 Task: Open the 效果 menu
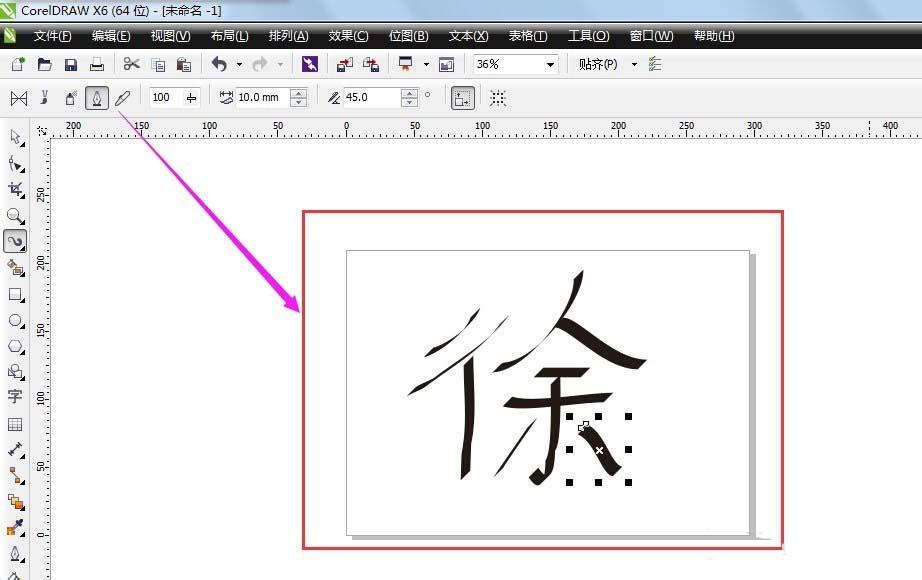[x=347, y=36]
